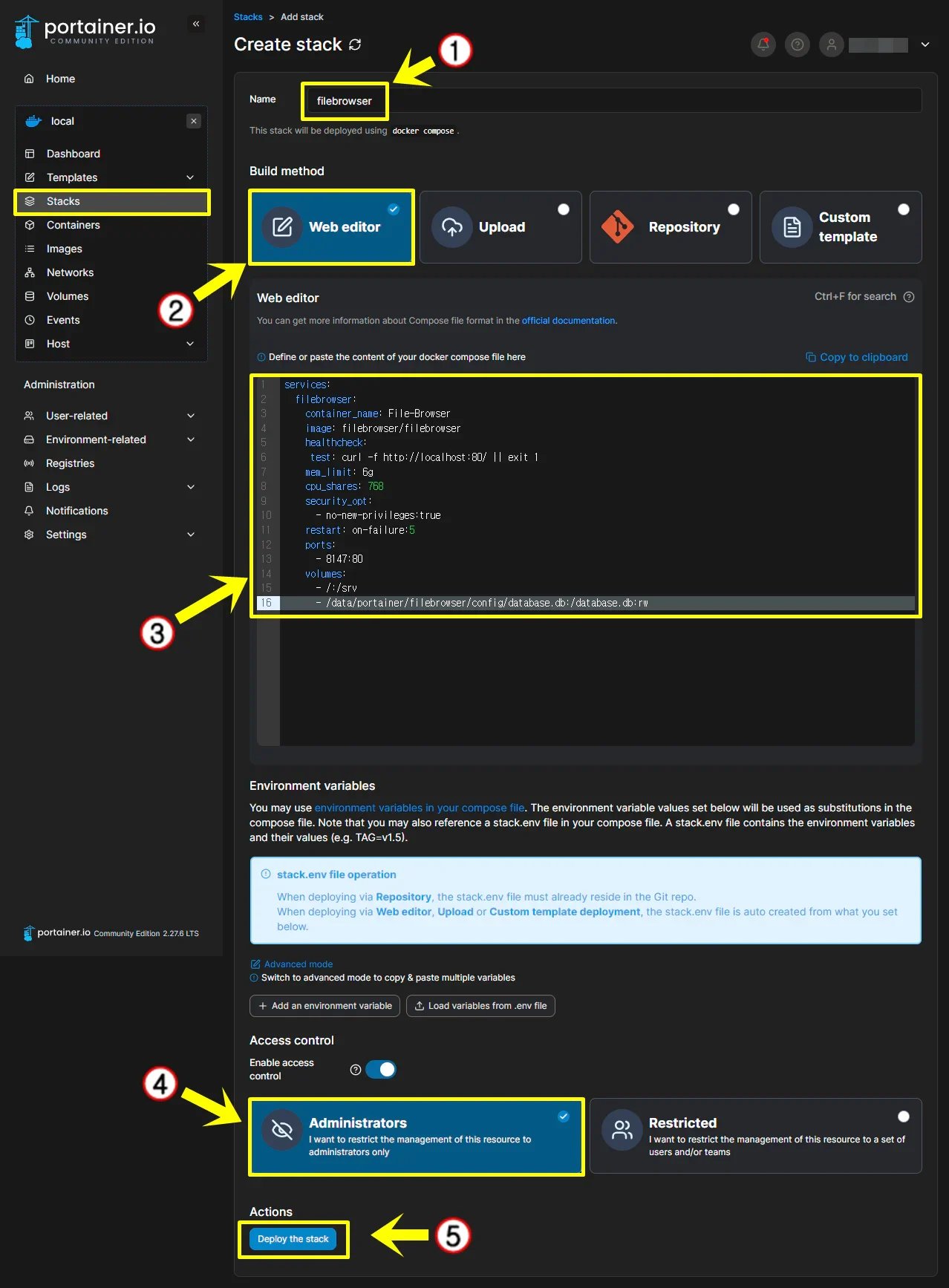Click the User-related people icon
The image size is (949, 1288).
29,416
